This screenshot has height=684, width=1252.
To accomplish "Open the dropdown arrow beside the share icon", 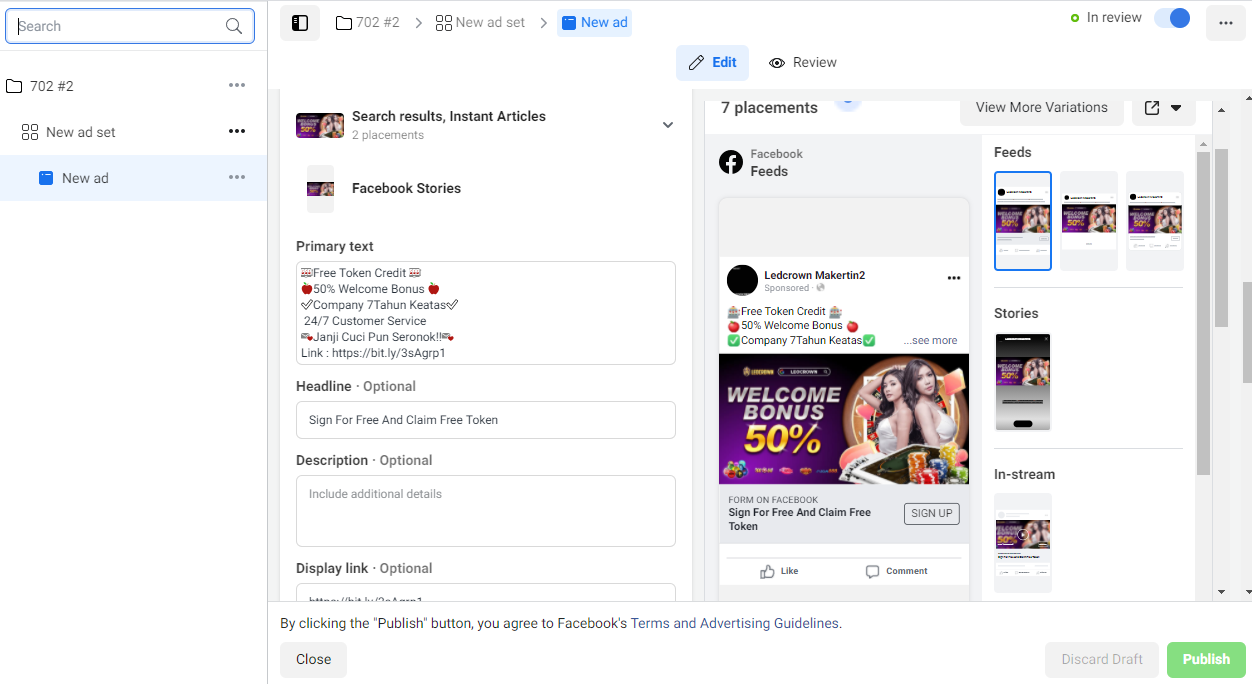I will tap(1176, 108).
